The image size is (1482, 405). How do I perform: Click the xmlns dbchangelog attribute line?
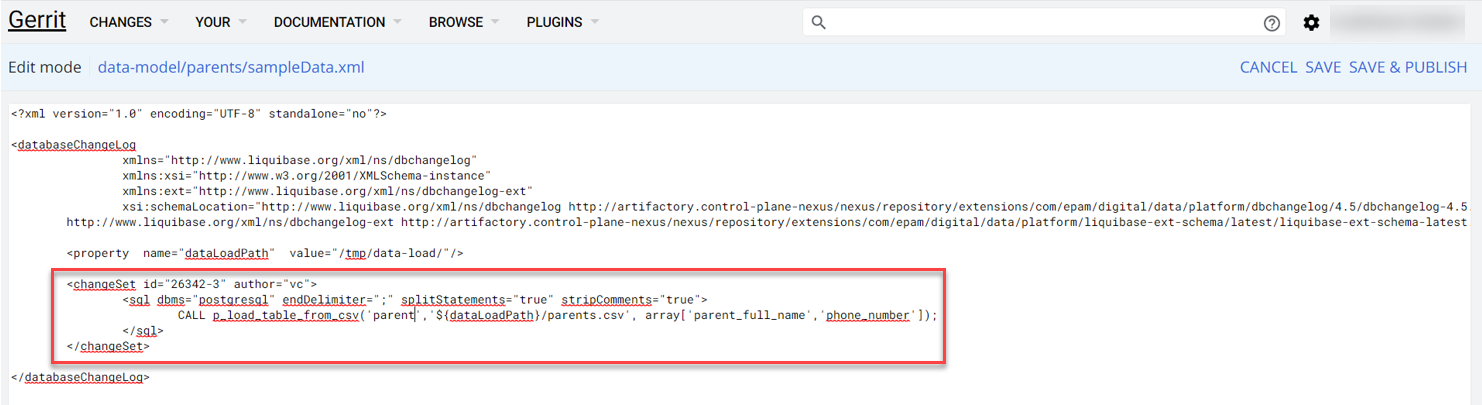point(300,160)
